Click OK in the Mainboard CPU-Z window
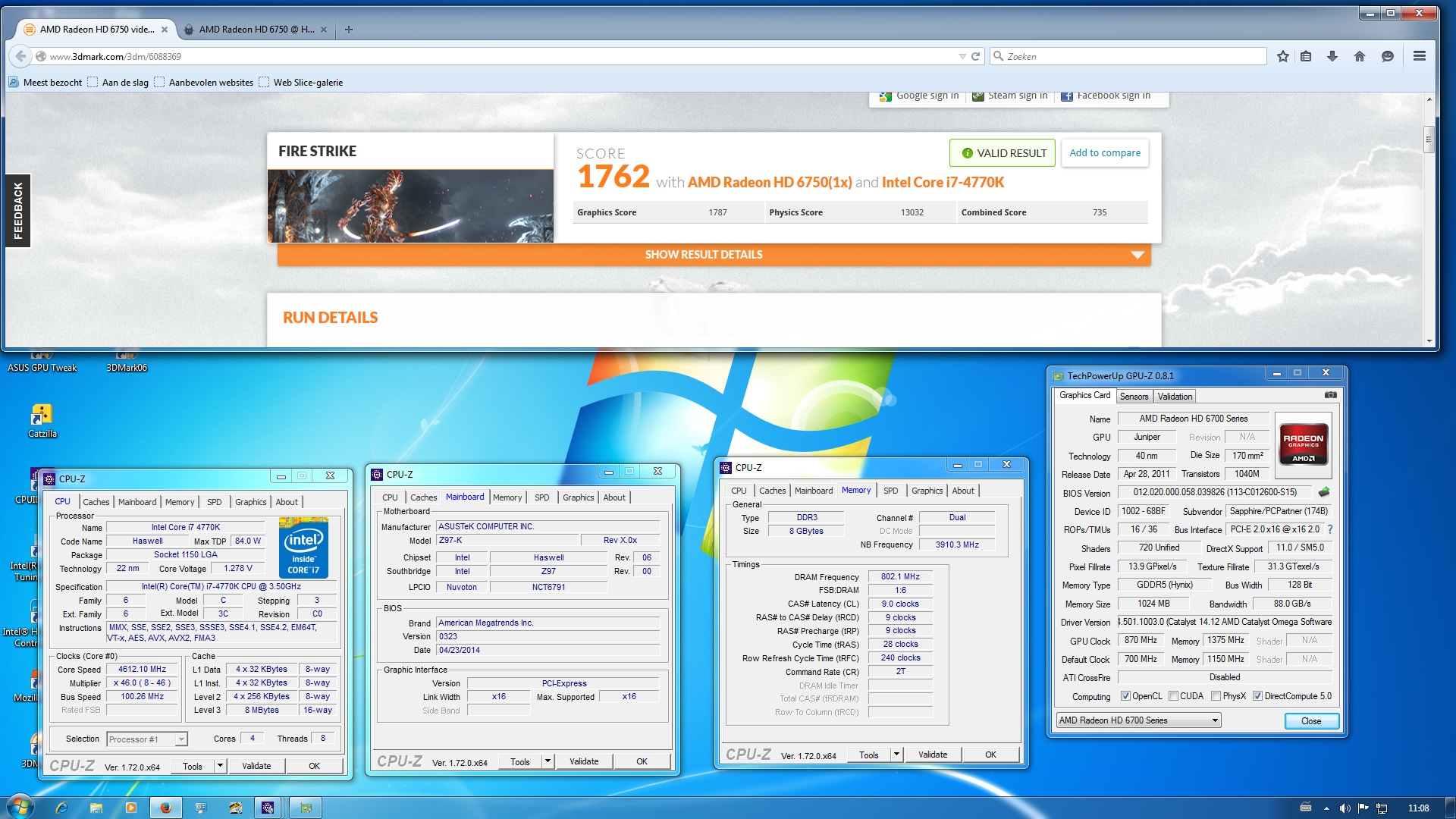Image resolution: width=1456 pixels, height=819 pixels. 642,761
